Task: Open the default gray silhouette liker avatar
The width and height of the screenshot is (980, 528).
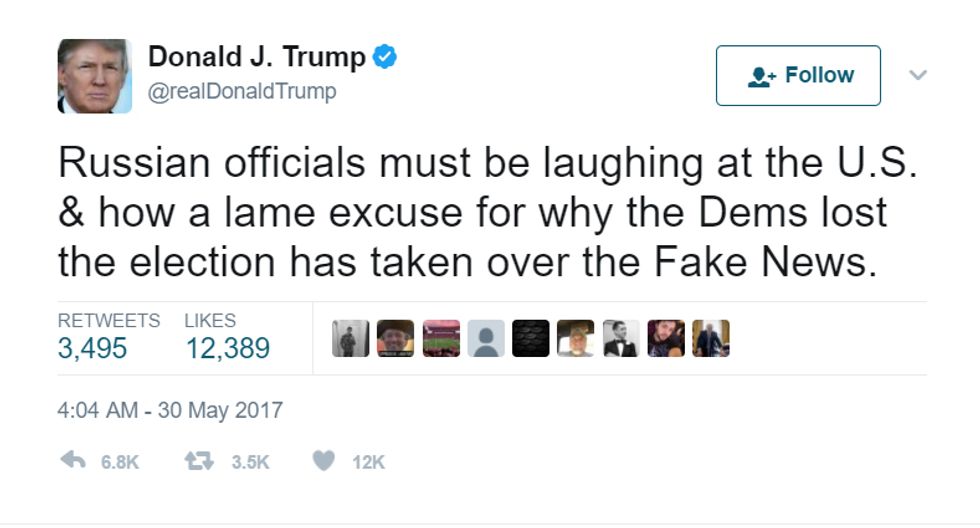Action: (x=486, y=338)
